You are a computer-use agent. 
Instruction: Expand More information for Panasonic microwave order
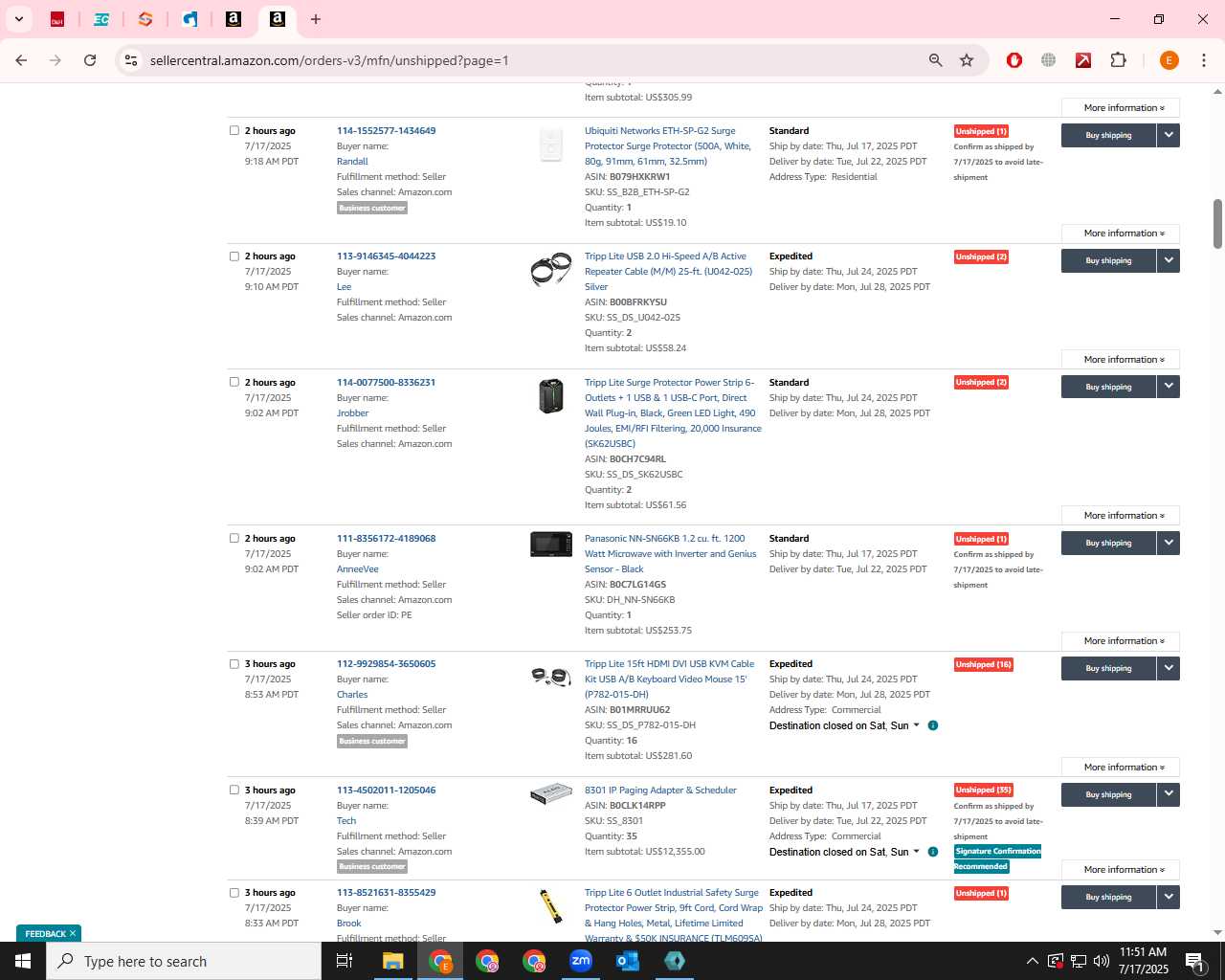click(x=1121, y=641)
